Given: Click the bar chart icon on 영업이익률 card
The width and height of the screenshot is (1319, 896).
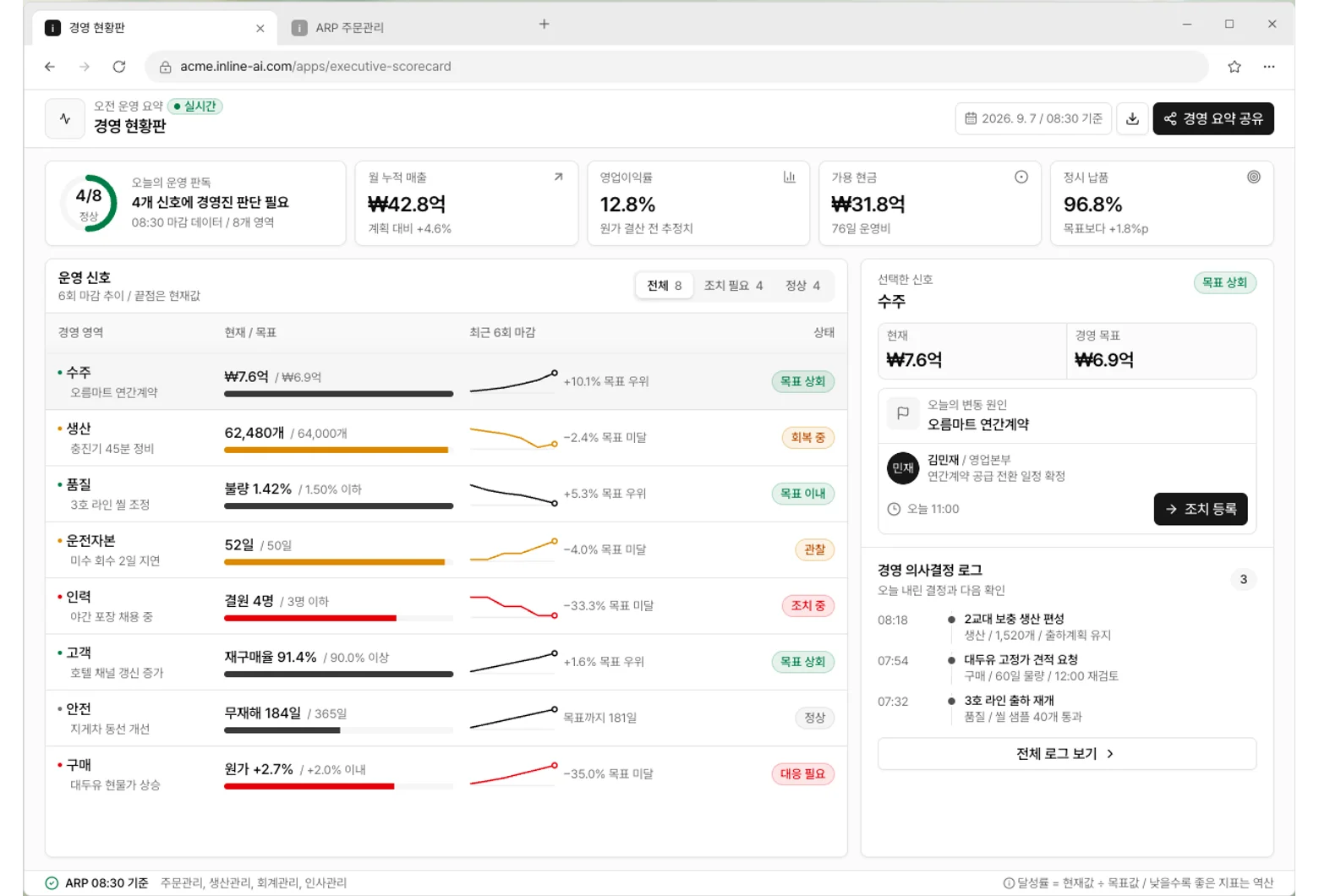Looking at the screenshot, I should (789, 177).
